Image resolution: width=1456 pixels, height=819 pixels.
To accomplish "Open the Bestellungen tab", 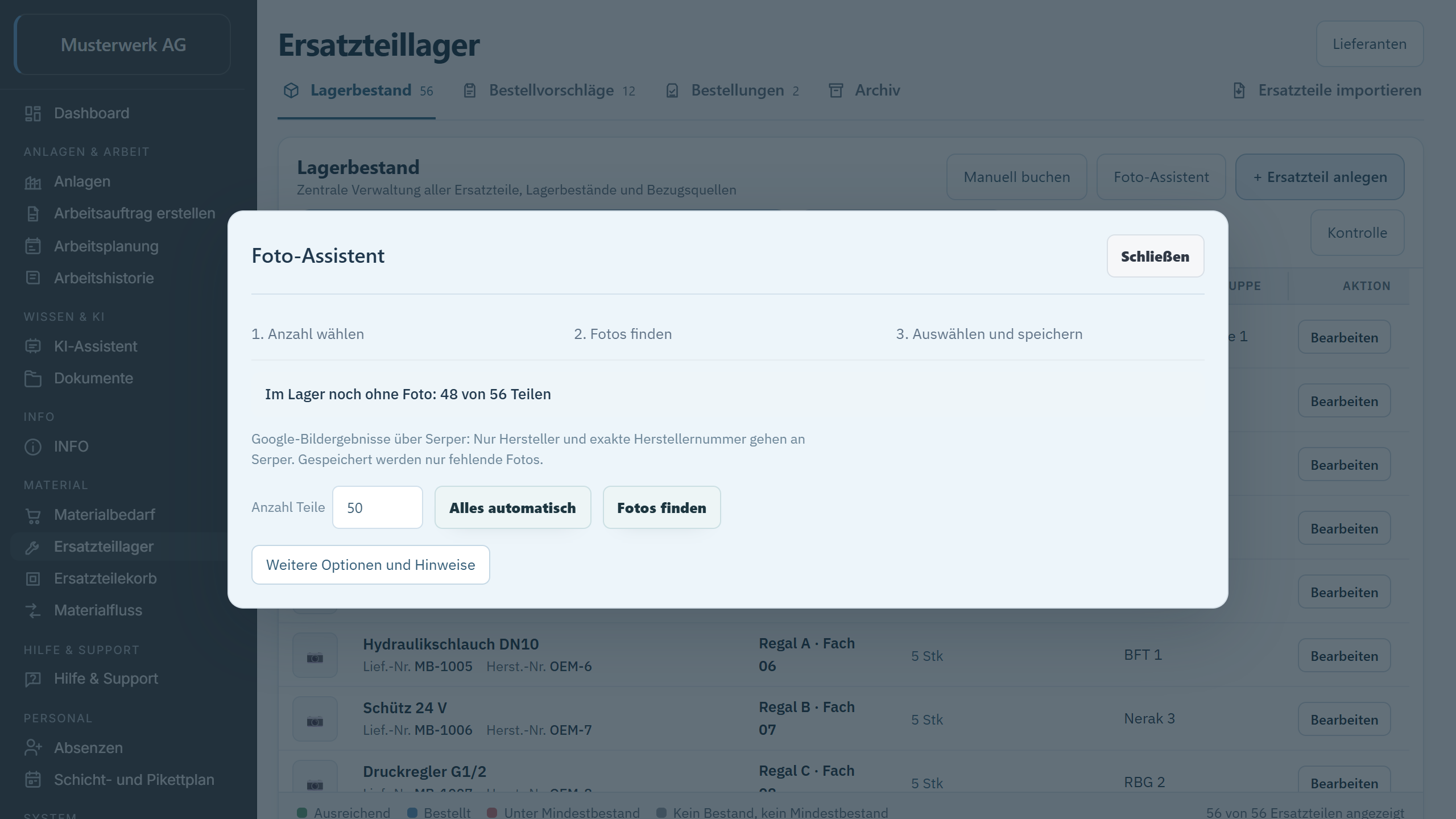I will point(732,90).
